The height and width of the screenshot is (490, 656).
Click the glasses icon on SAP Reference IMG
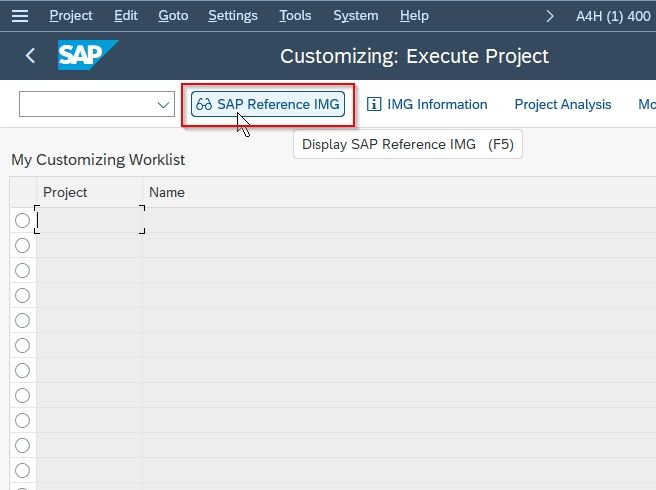pyautogui.click(x=204, y=104)
